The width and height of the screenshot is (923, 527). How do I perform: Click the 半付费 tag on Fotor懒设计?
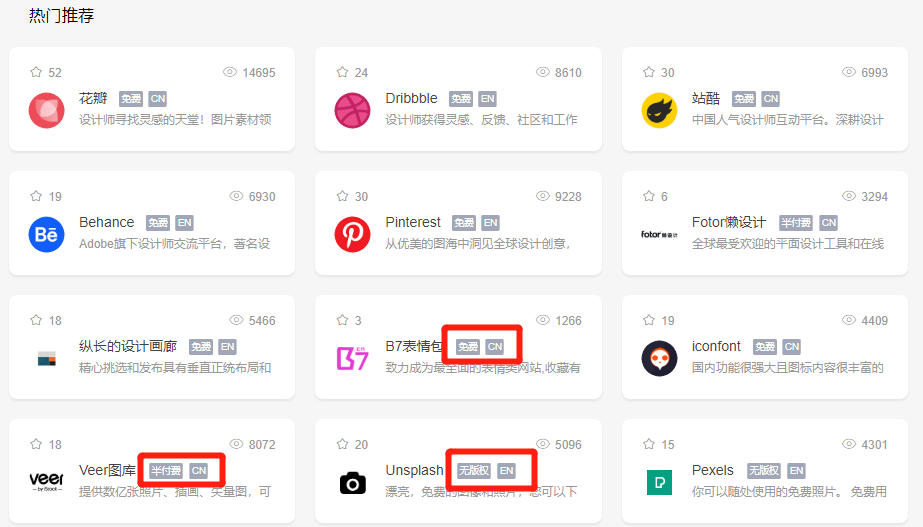[x=796, y=223]
